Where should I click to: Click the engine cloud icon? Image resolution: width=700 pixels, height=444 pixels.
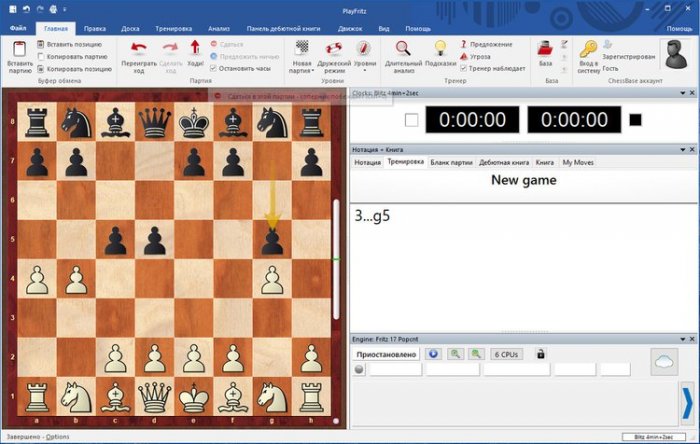(664, 361)
